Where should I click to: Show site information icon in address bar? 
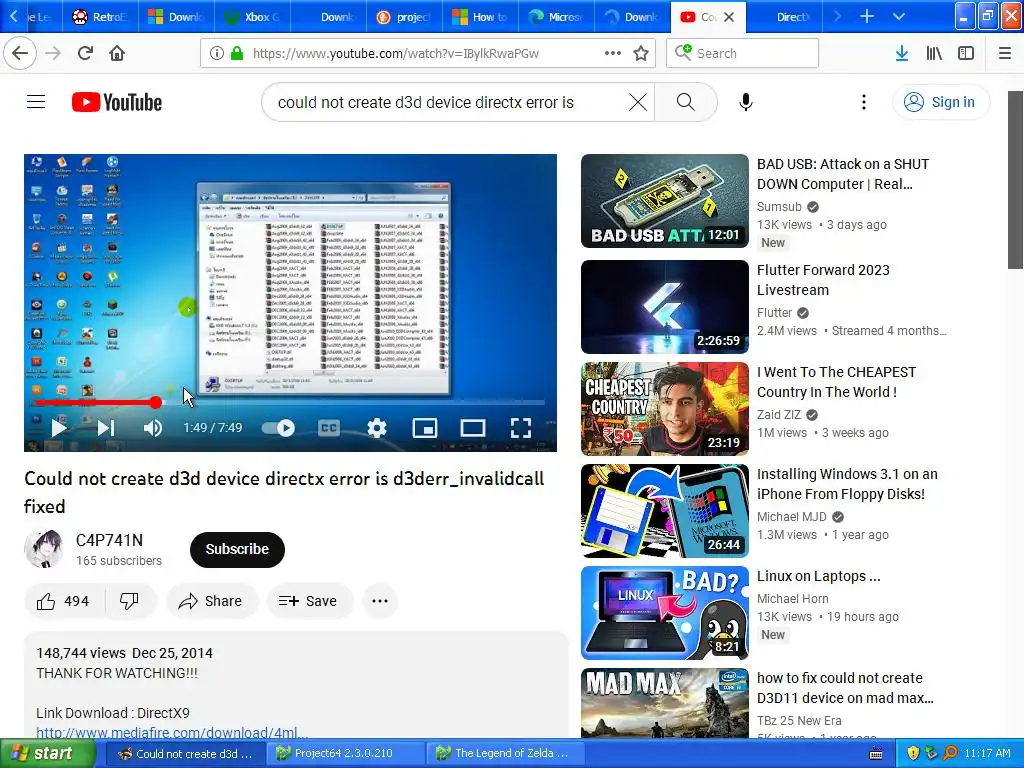pos(217,53)
